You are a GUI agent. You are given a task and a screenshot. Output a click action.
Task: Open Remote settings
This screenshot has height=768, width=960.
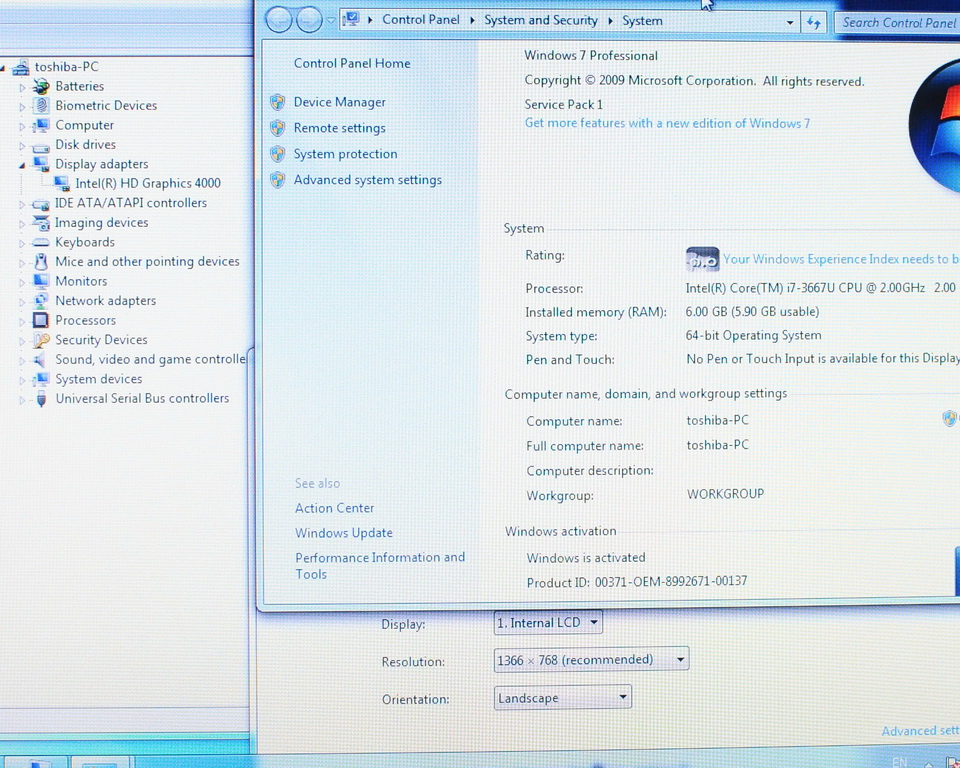click(340, 128)
